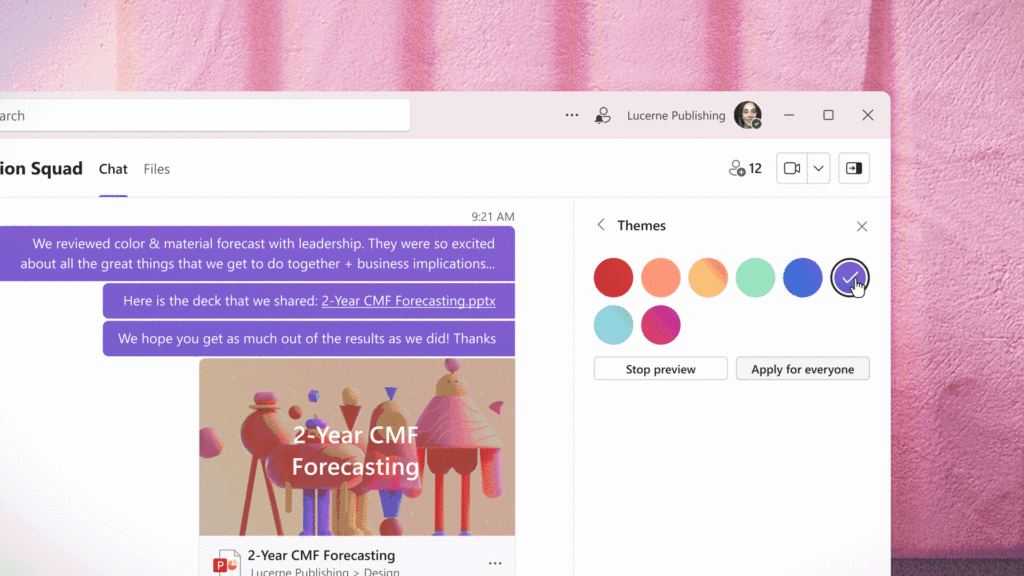Screen dimensions: 1024x576
Task: Open the 2-Year CMF Forecasting.pptx link
Action: click(407, 300)
